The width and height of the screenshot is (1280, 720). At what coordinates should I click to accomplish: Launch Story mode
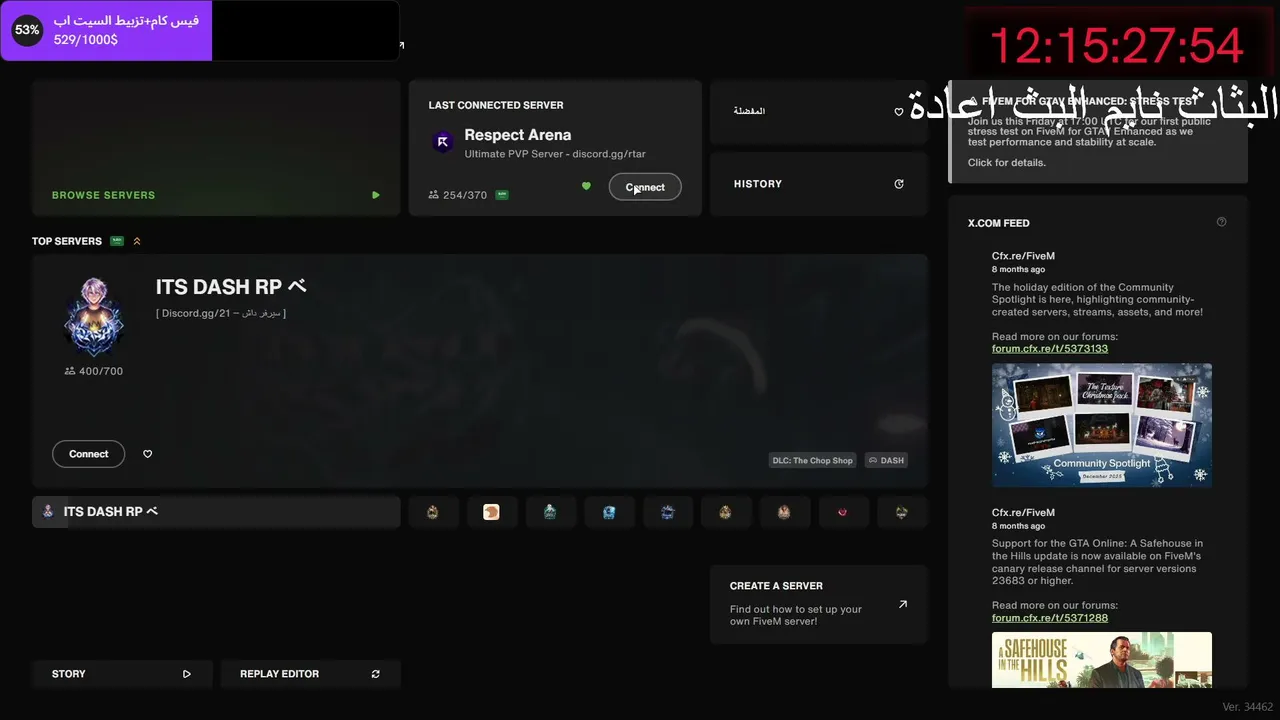click(122, 674)
